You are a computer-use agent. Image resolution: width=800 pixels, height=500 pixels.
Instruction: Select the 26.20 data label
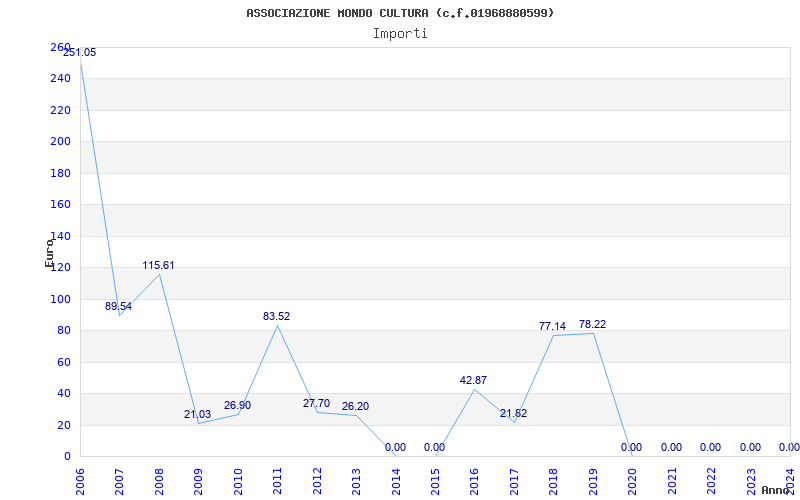pos(355,407)
